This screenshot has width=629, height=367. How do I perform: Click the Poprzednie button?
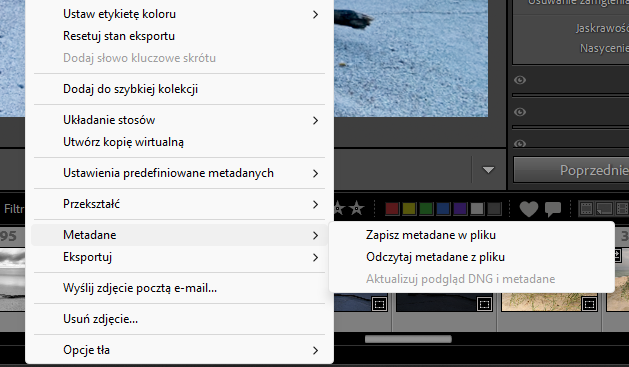[571, 170]
